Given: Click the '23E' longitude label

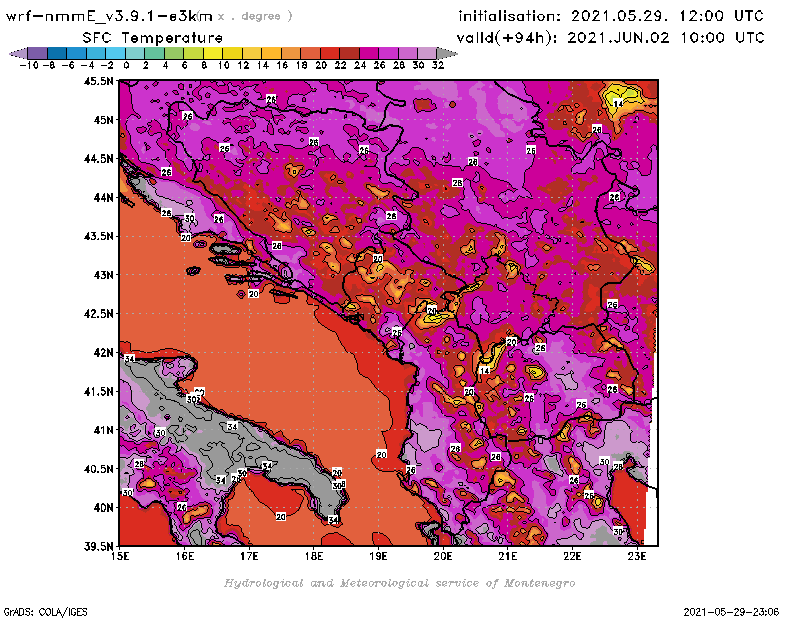Looking at the screenshot, I should tap(637, 556).
